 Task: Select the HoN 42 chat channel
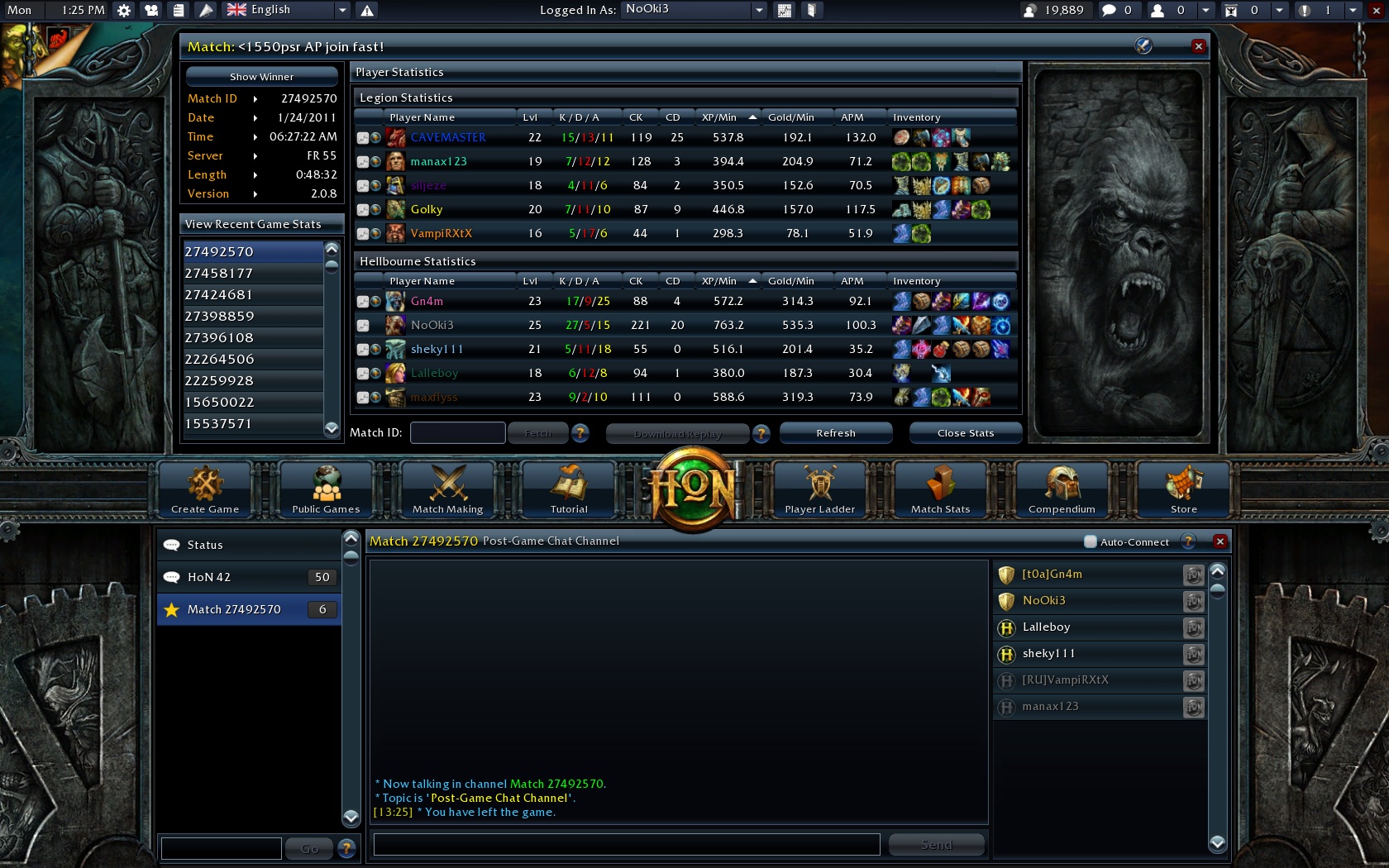(x=248, y=577)
